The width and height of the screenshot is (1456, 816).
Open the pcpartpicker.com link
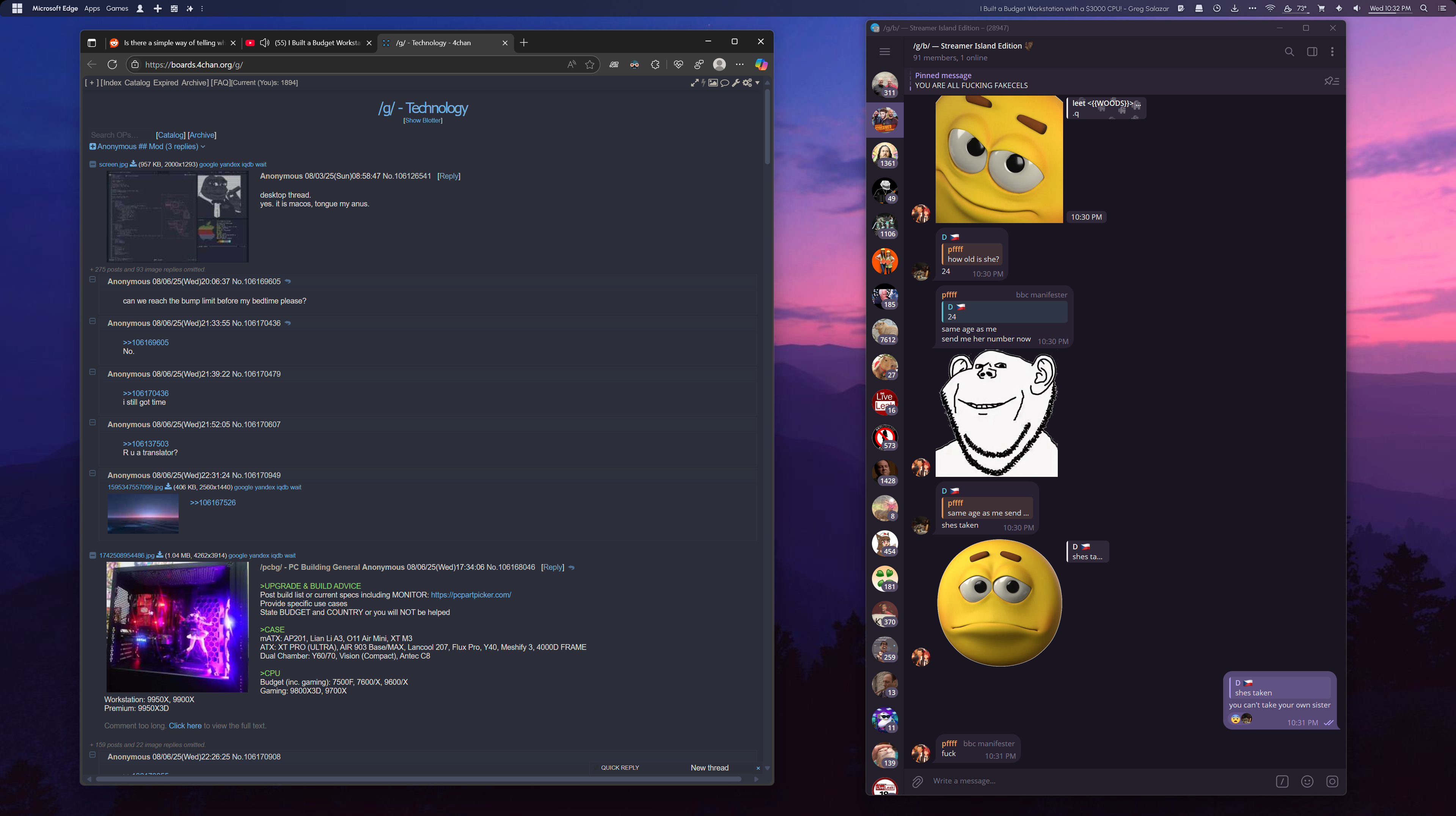pyautogui.click(x=471, y=595)
